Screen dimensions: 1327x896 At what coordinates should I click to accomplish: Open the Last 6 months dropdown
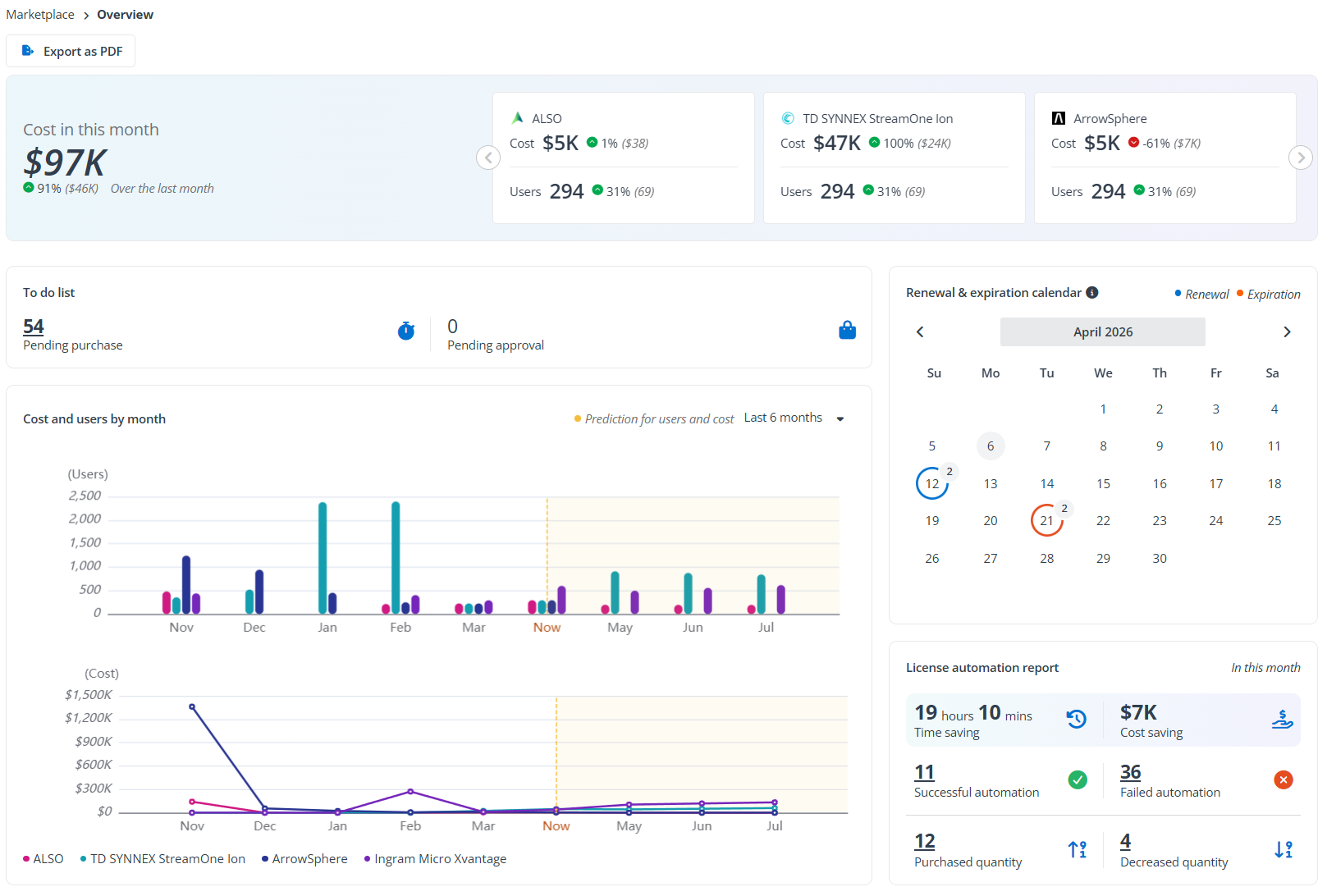click(794, 418)
